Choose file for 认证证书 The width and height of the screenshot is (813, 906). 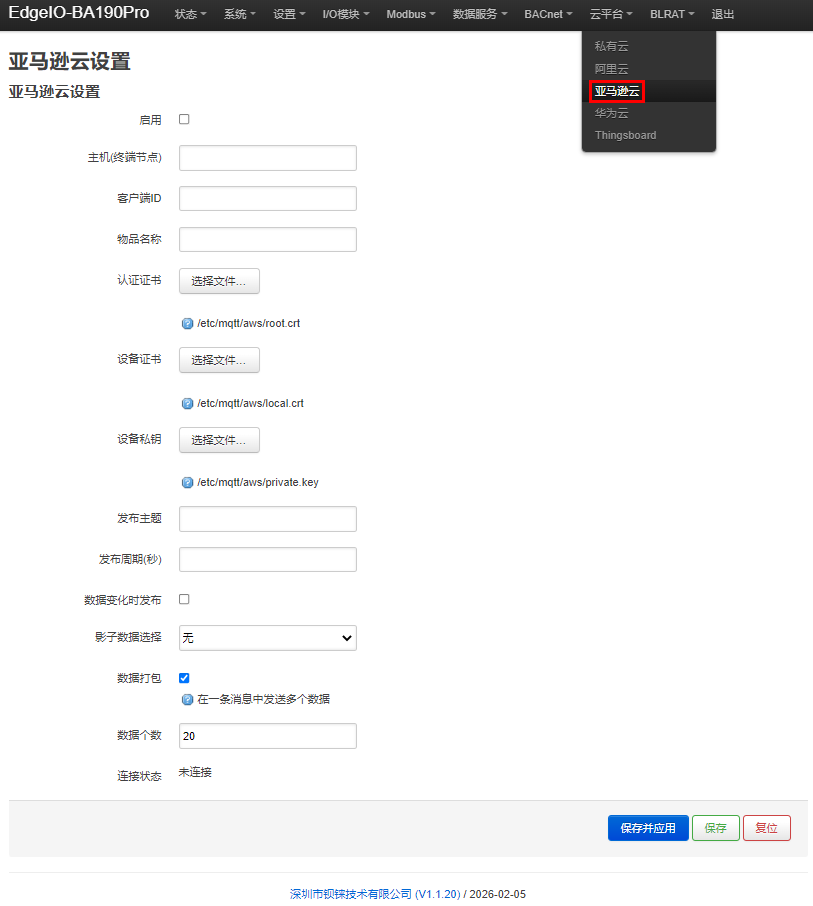pyautogui.click(x=219, y=281)
